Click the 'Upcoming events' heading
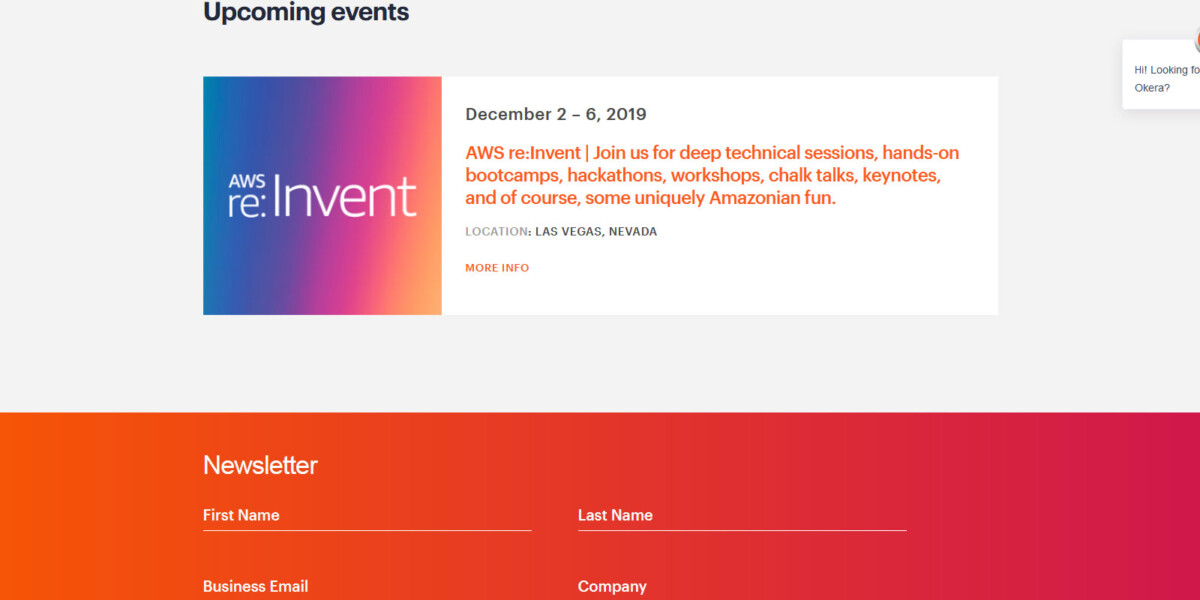 pos(306,13)
